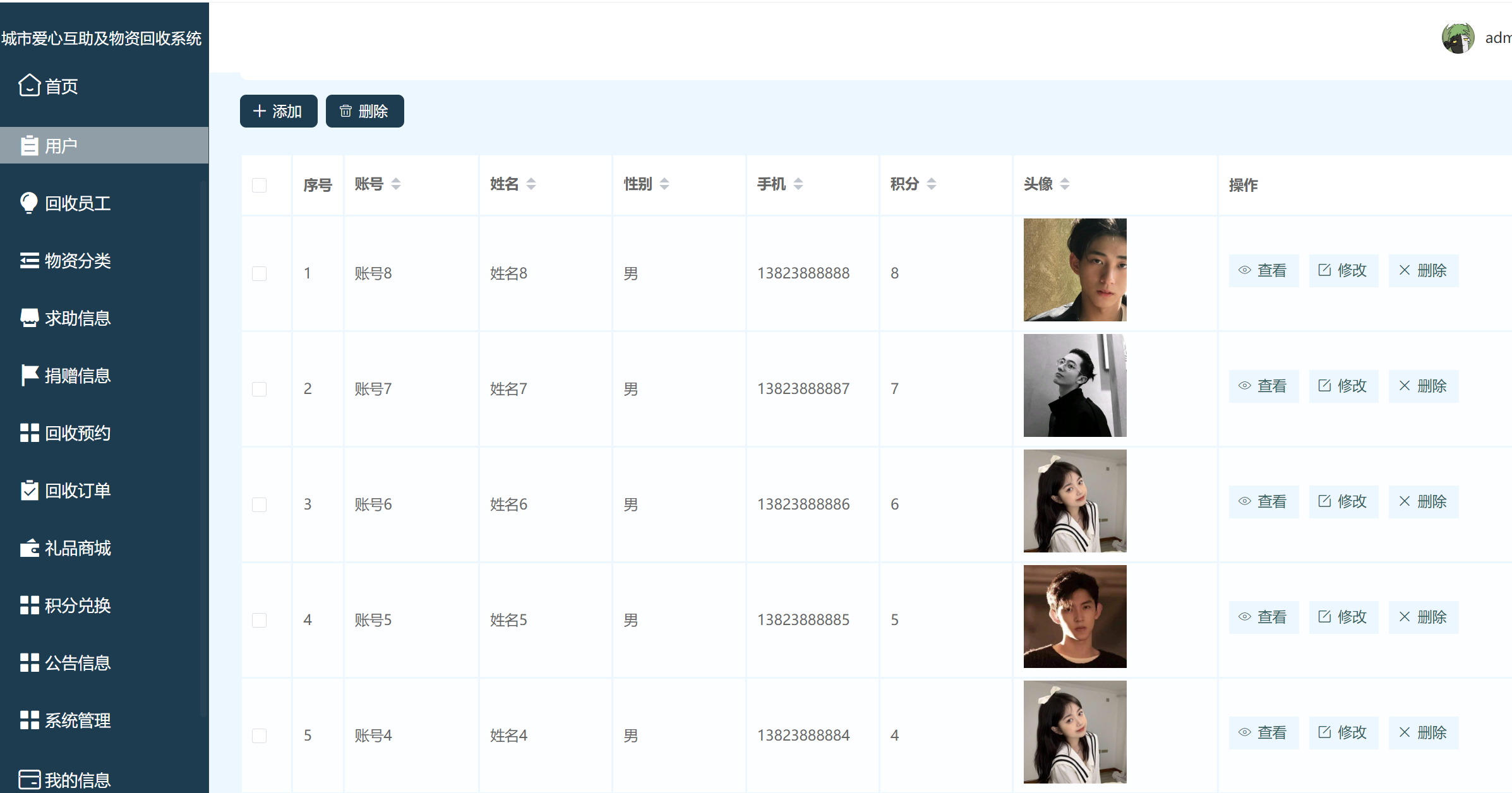Screen dimensions: 1512x793
Task: View 账号5 details with 查看 eye button
Action: click(x=1263, y=617)
